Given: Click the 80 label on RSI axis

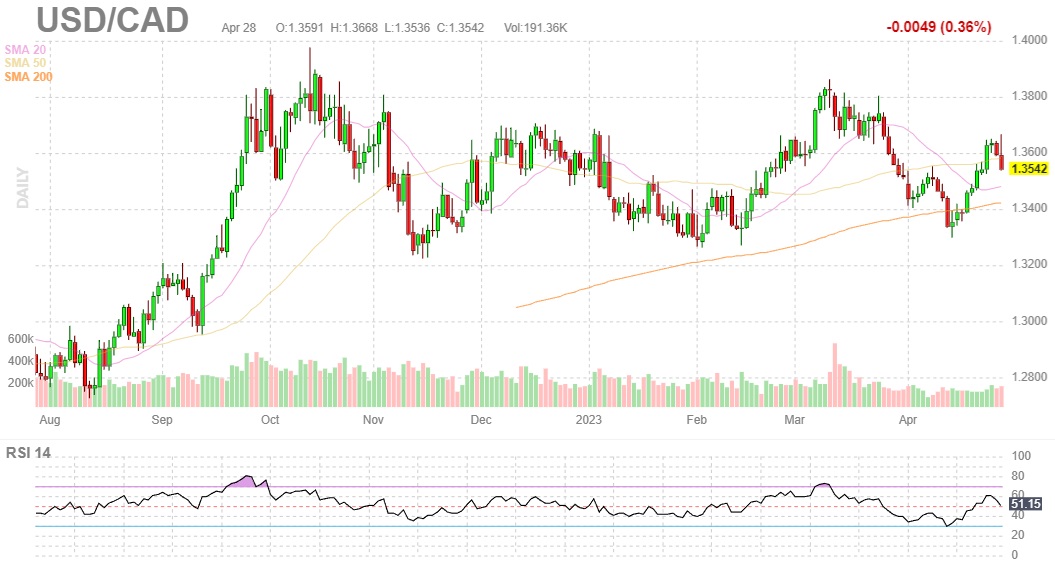Looking at the screenshot, I should click(1018, 476).
